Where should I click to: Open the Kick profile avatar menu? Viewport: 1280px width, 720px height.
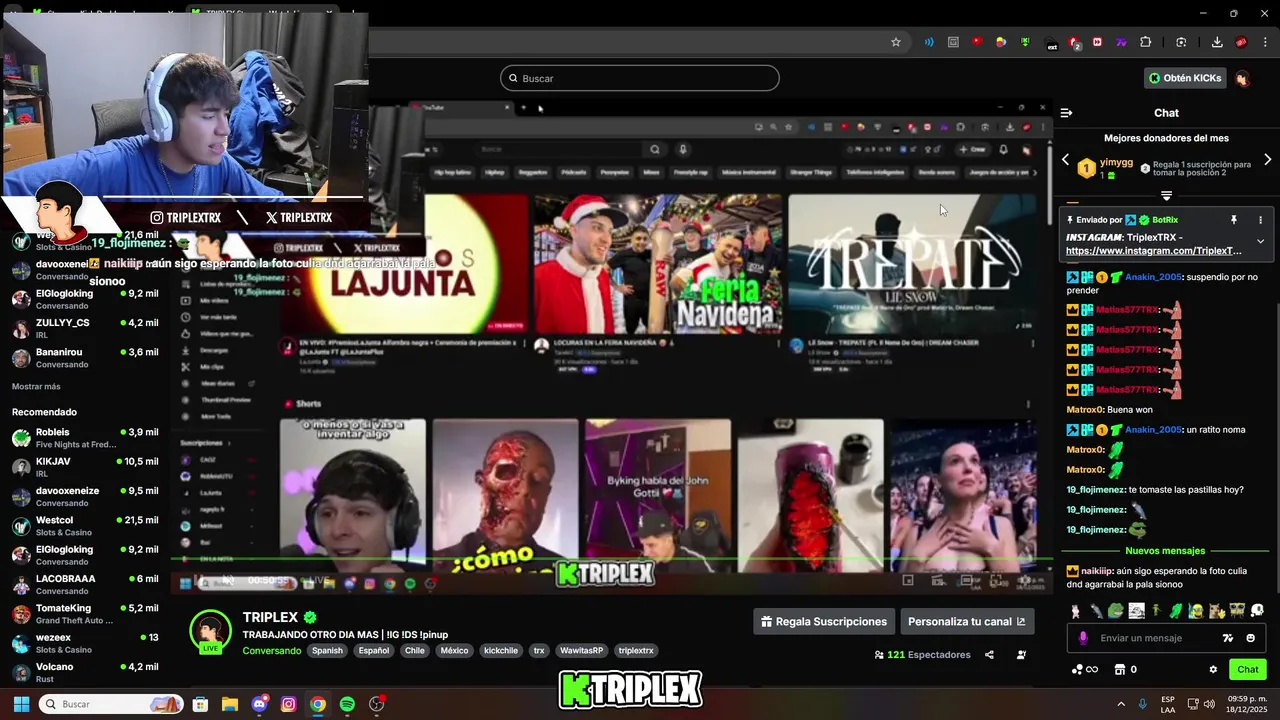point(1242,78)
